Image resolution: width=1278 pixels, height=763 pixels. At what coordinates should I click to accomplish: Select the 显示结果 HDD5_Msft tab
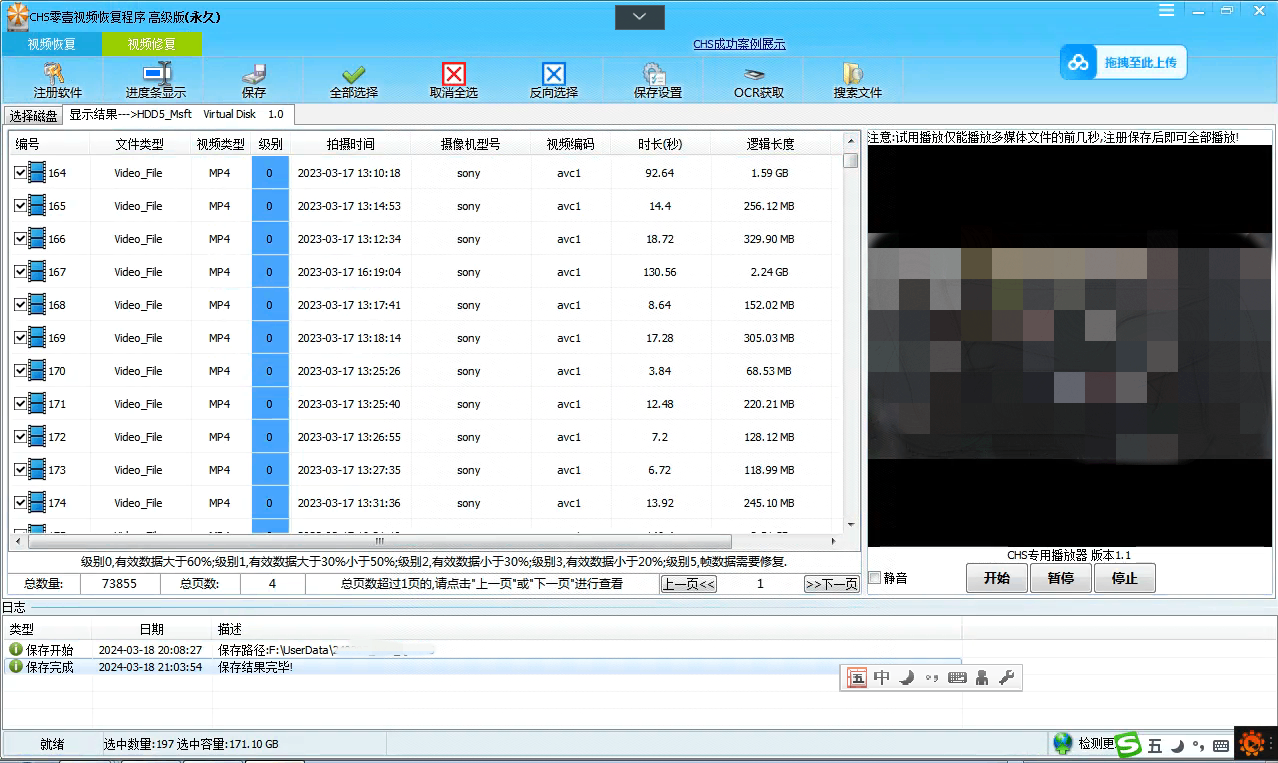176,114
